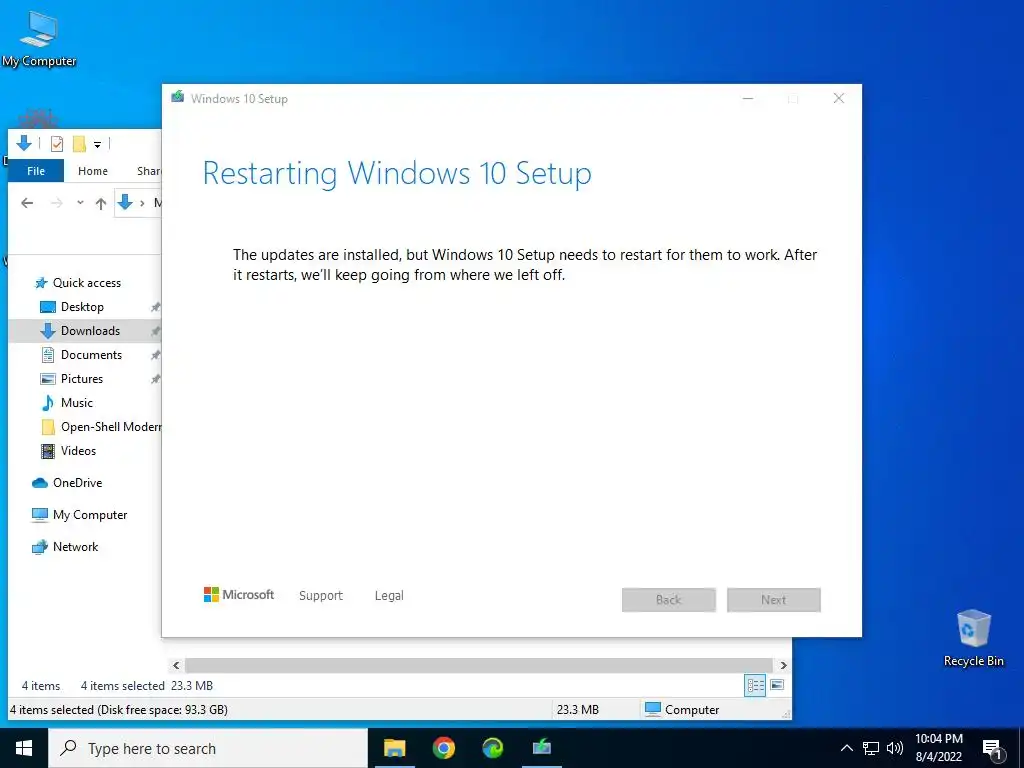Screen dimensions: 1024x768
Task: Minimize the Windows 10 Setup window
Action: click(x=748, y=99)
